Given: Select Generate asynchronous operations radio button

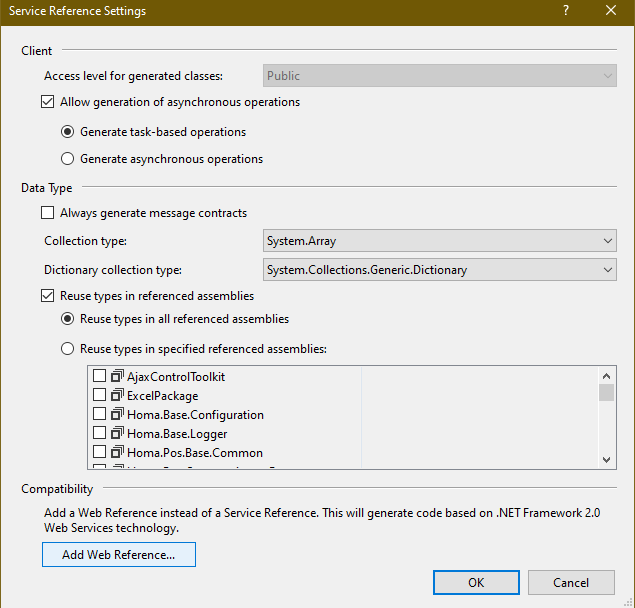Looking at the screenshot, I should coord(67,159).
